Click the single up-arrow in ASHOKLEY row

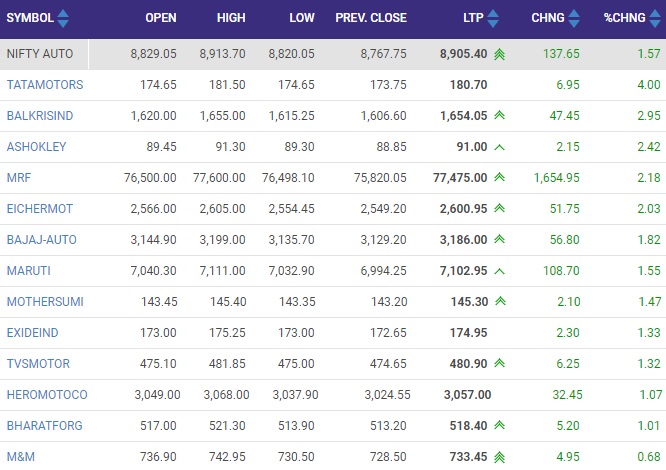500,147
